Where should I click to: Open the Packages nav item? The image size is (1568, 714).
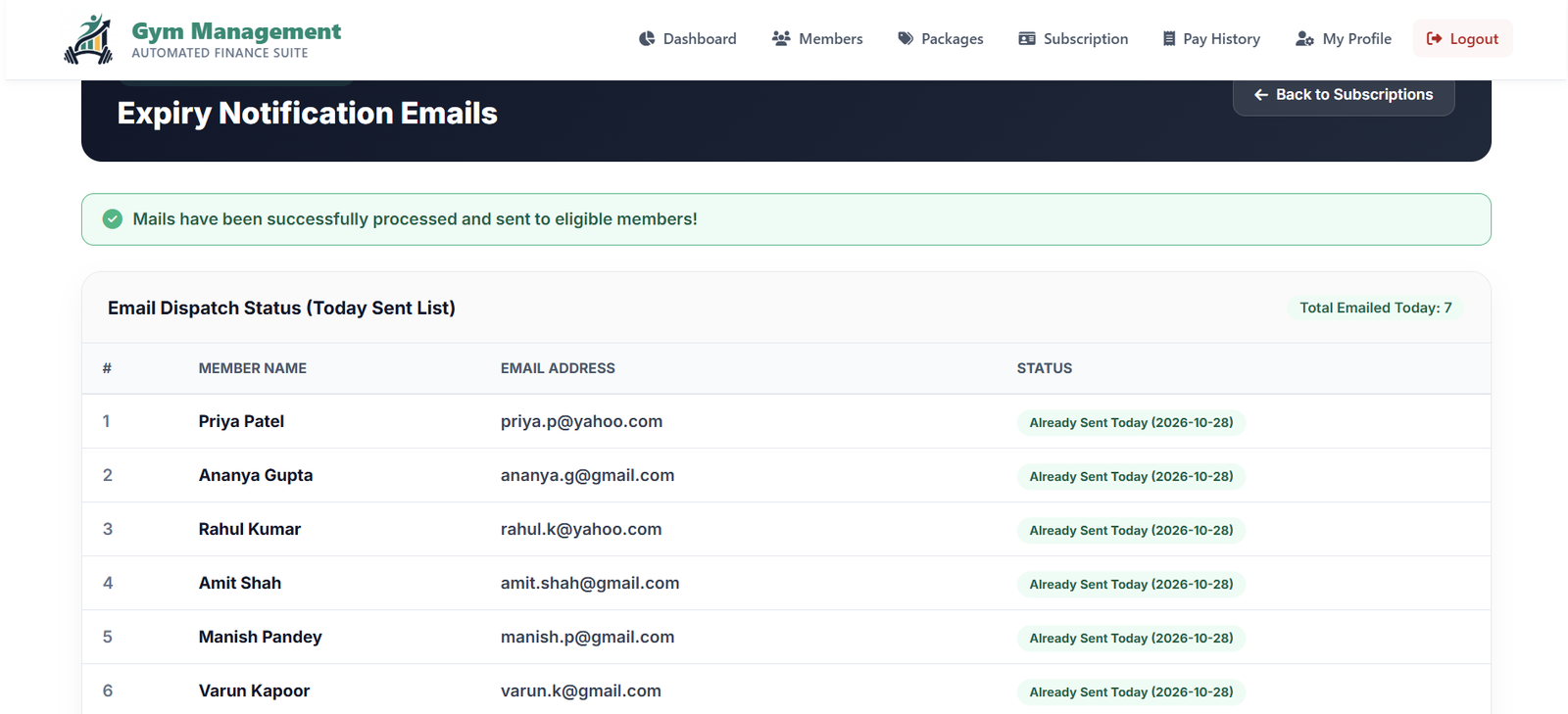(x=941, y=39)
